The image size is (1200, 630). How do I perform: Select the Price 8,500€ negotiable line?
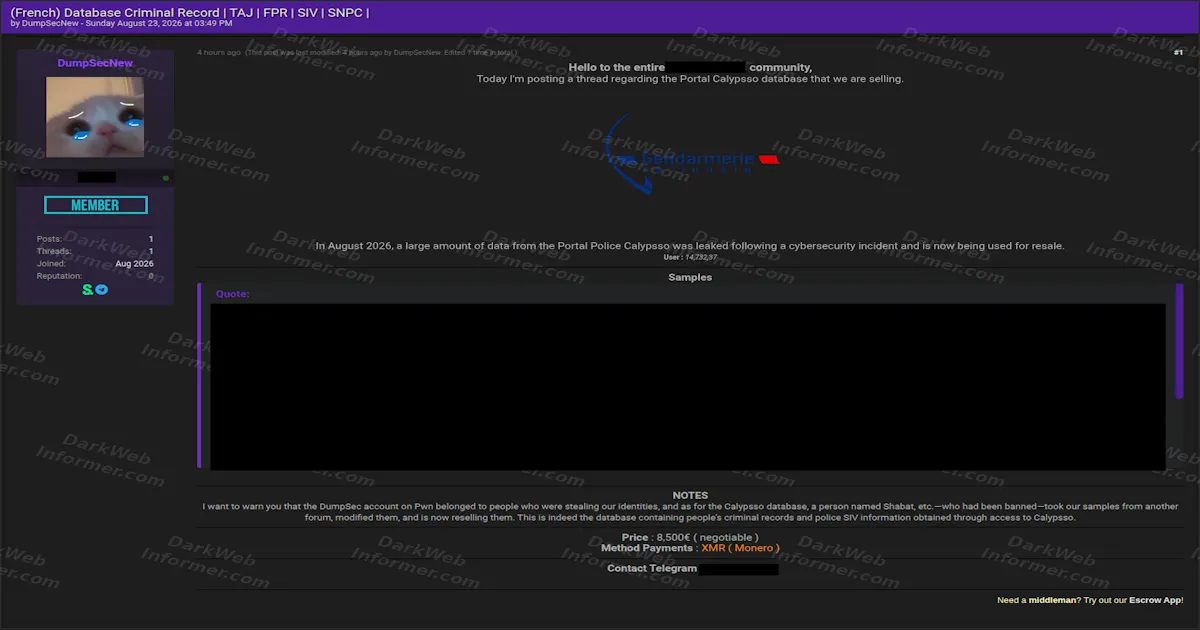690,538
